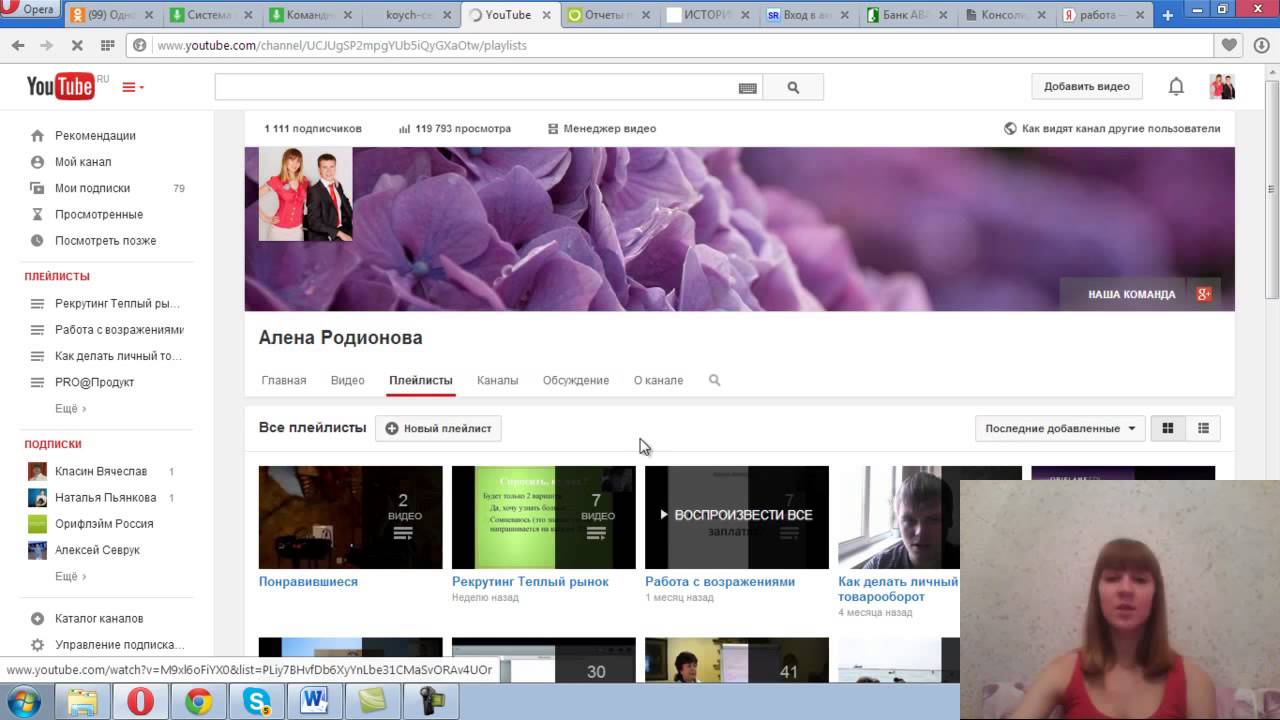Play all in Работа с возражениями
The height and width of the screenshot is (720, 1280).
pos(736,515)
